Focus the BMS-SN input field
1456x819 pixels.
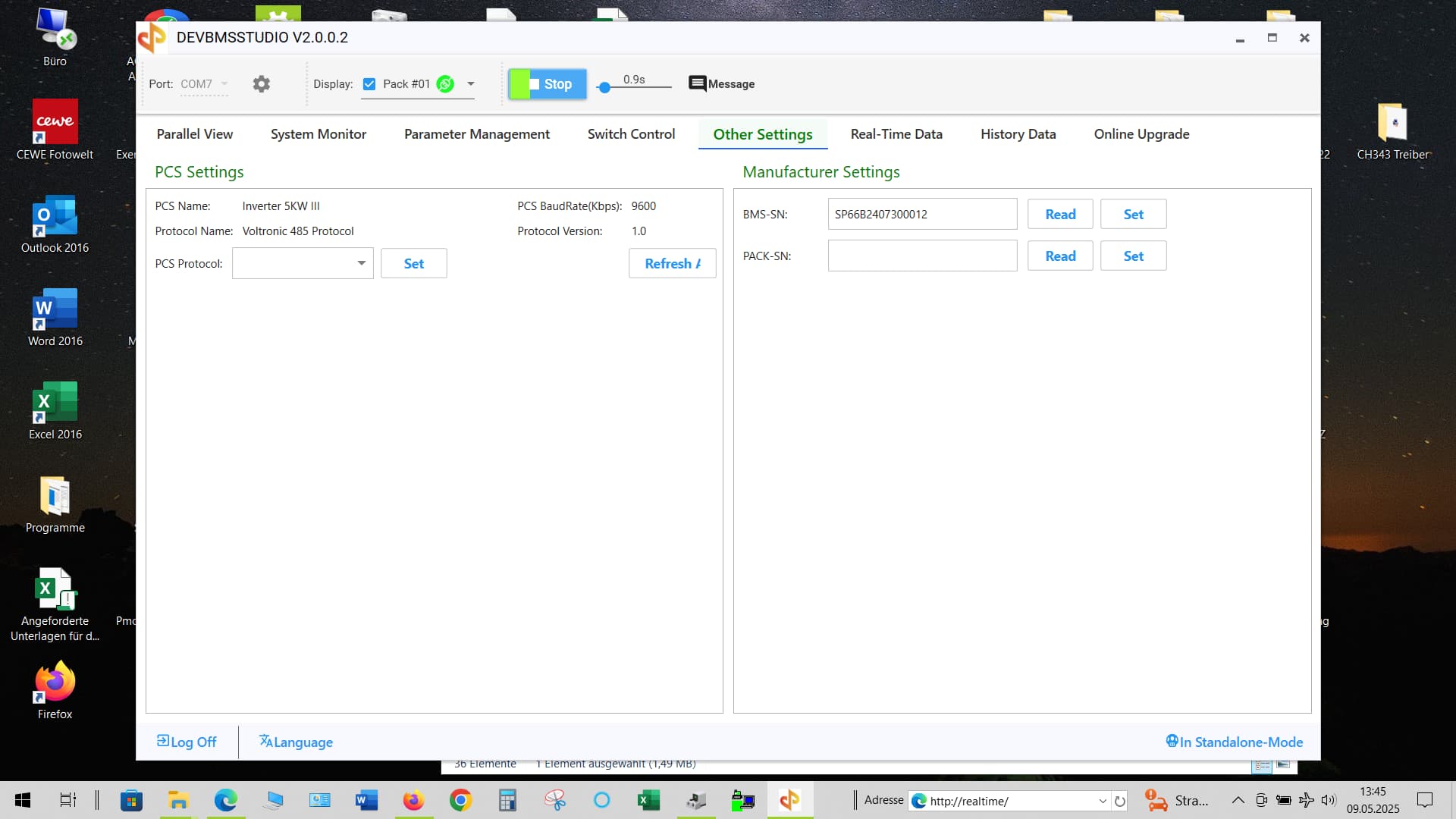(922, 214)
